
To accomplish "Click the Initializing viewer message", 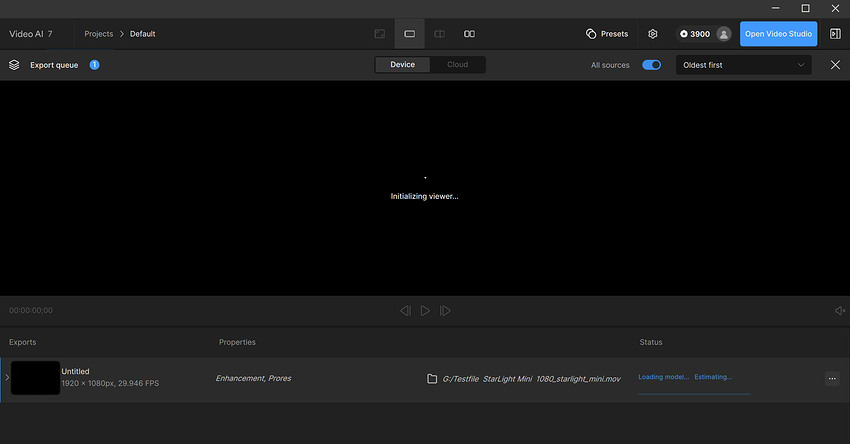I will (424, 196).
